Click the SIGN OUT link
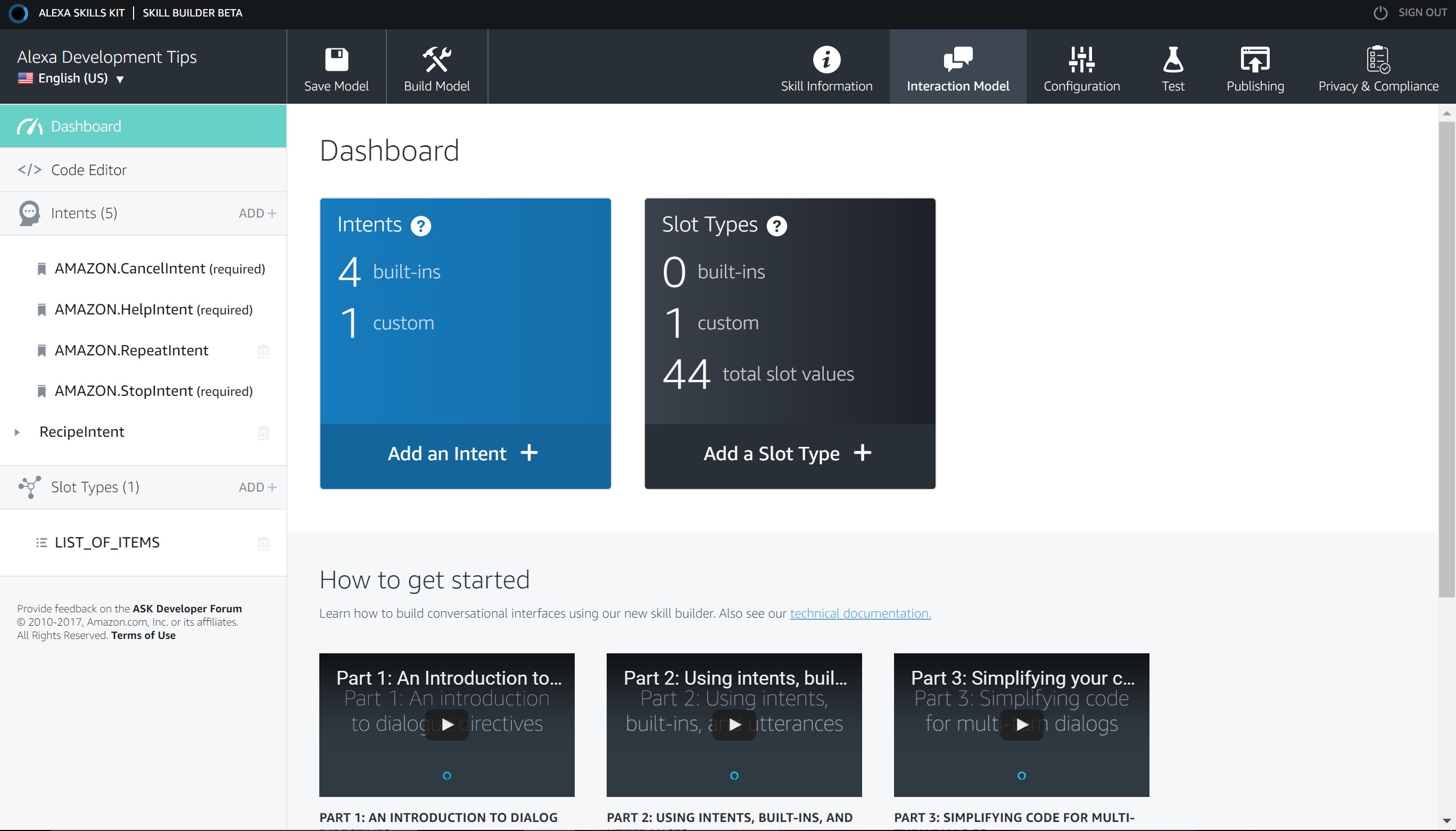 [x=1422, y=13]
